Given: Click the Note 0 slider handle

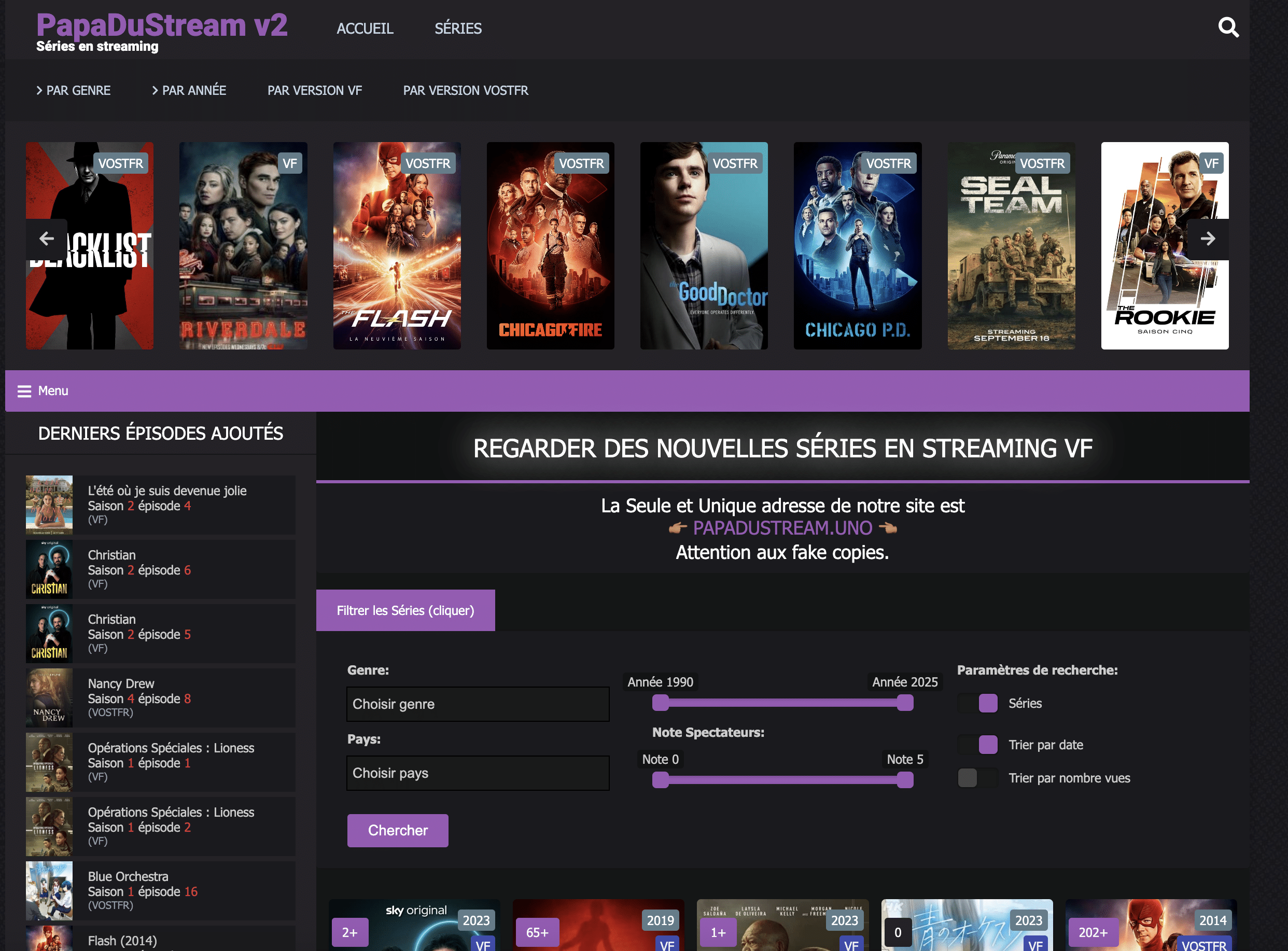Looking at the screenshot, I should [660, 780].
